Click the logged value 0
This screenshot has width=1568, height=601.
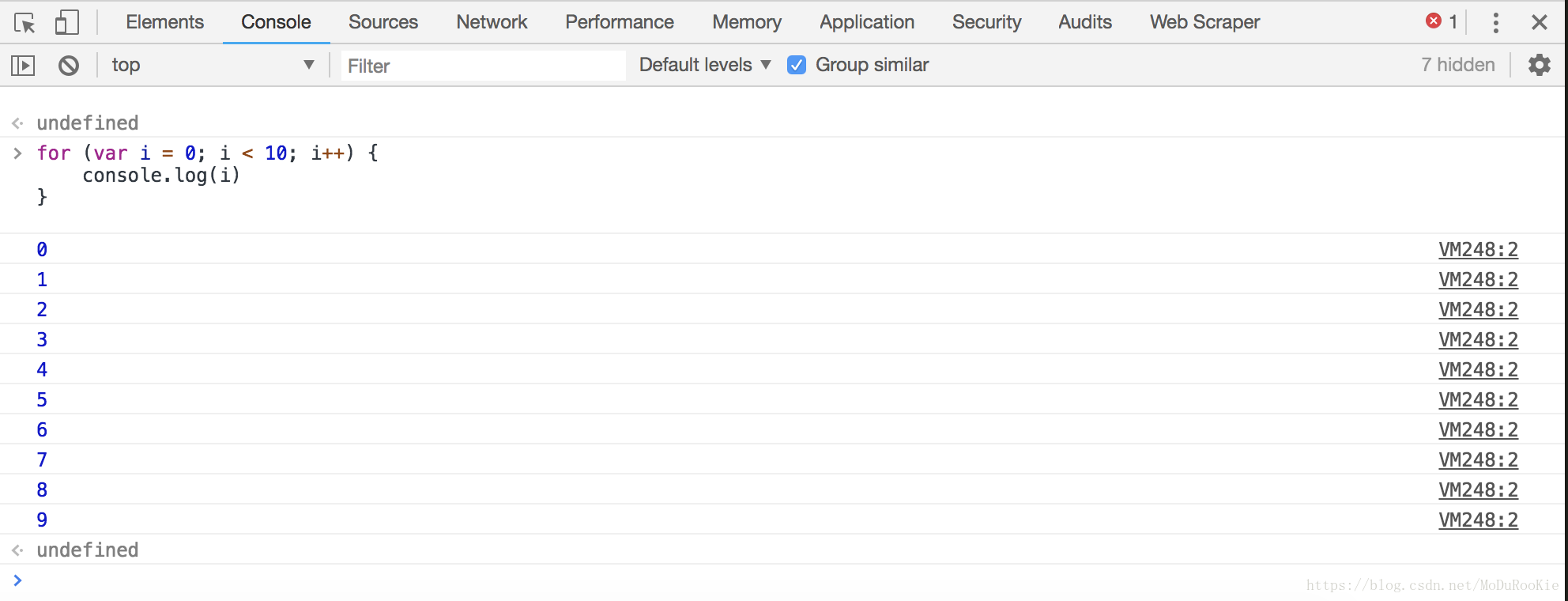click(42, 249)
